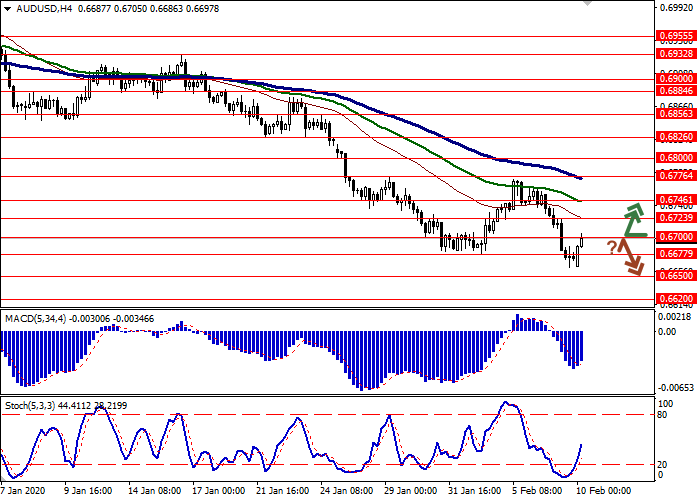Click the 0.66200 bottom price label
Viewport: 700px width, 500px height.
(675, 298)
